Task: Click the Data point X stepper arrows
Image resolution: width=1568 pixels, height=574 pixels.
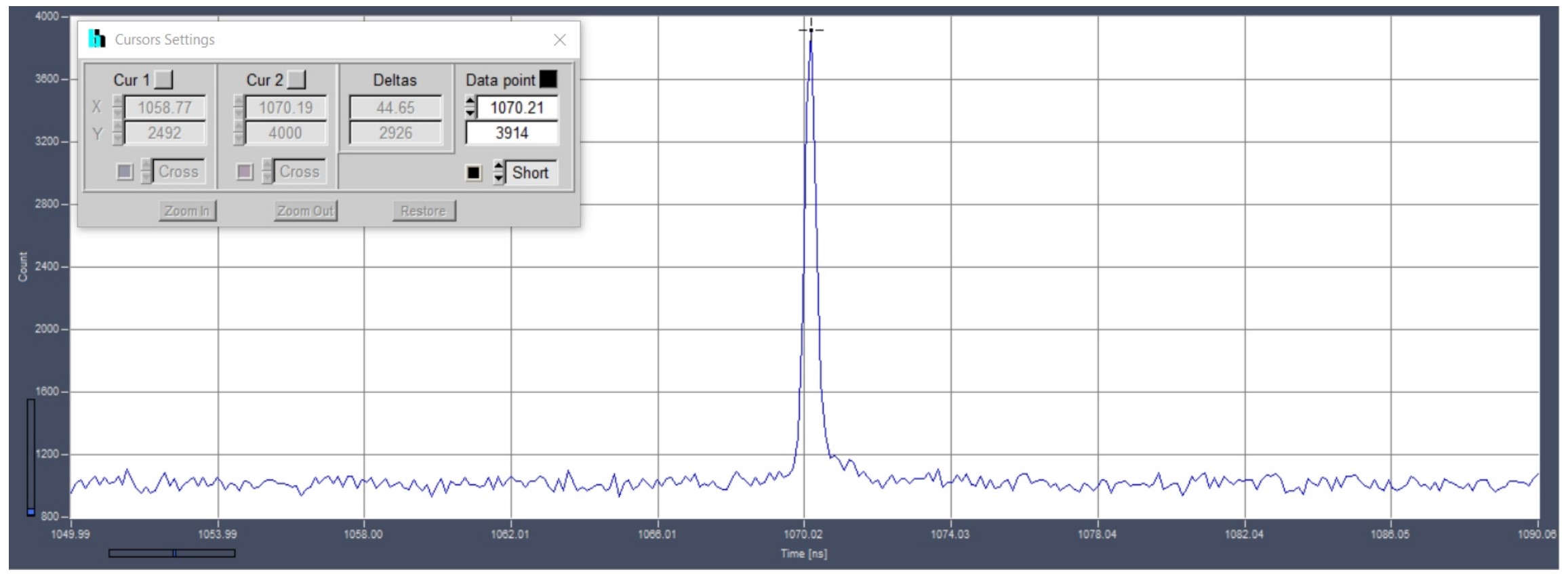Action: [470, 107]
